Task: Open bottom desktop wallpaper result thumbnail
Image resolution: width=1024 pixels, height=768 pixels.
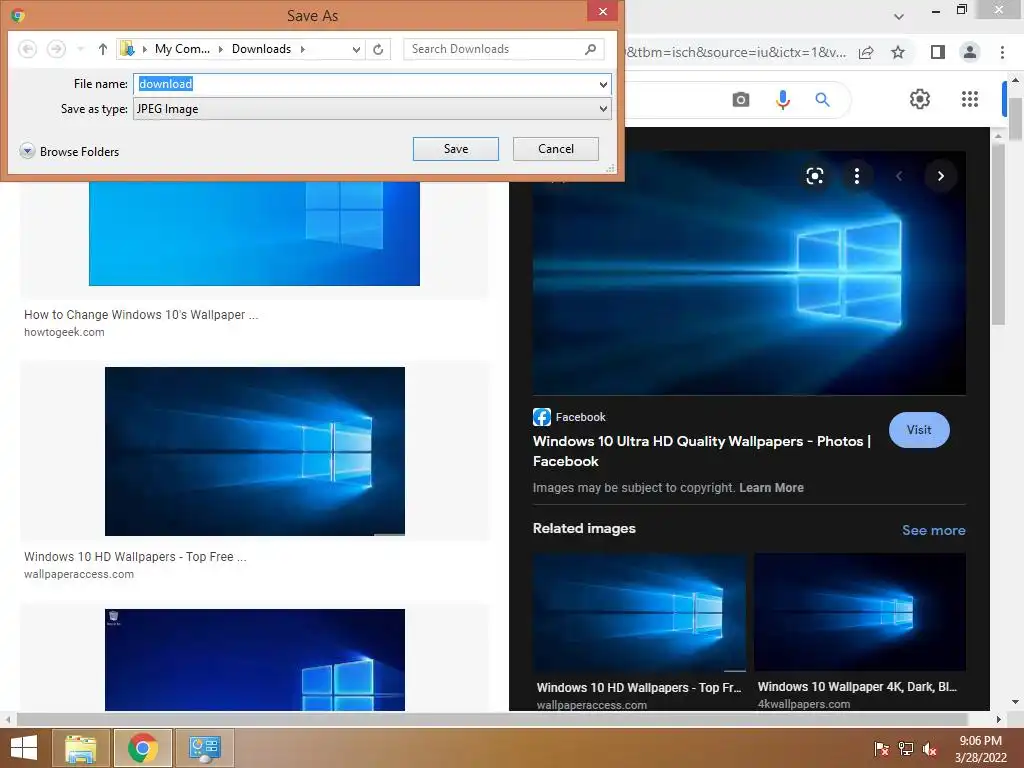Action: click(255, 660)
